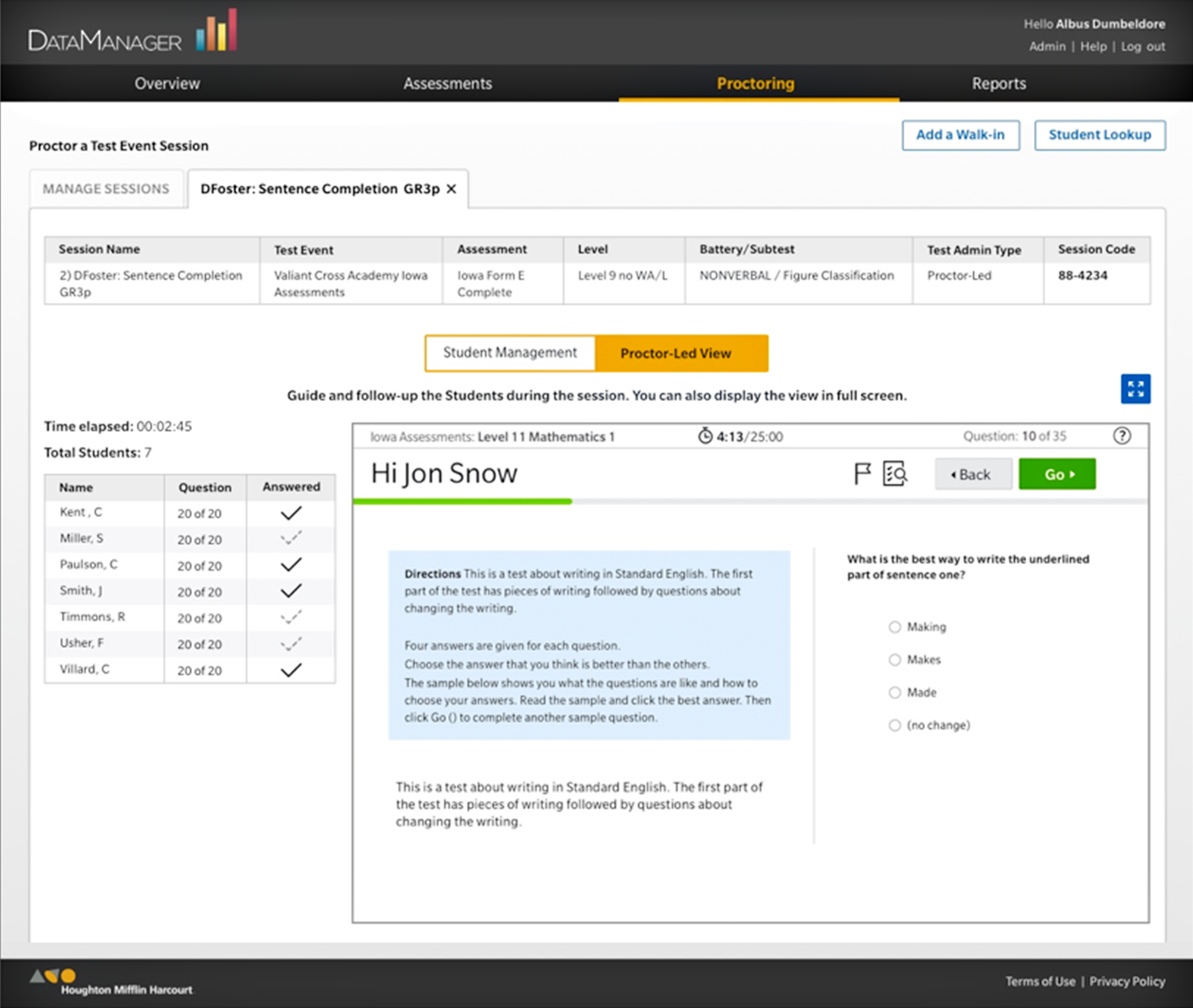The height and width of the screenshot is (1008, 1193).
Task: Select the (no change) answer option
Action: (895, 724)
